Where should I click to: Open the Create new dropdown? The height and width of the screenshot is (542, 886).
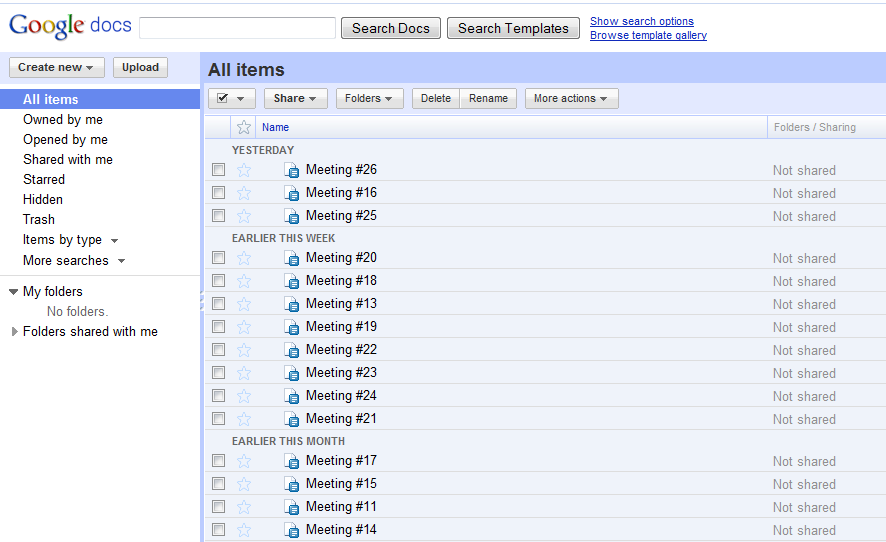(x=57, y=67)
